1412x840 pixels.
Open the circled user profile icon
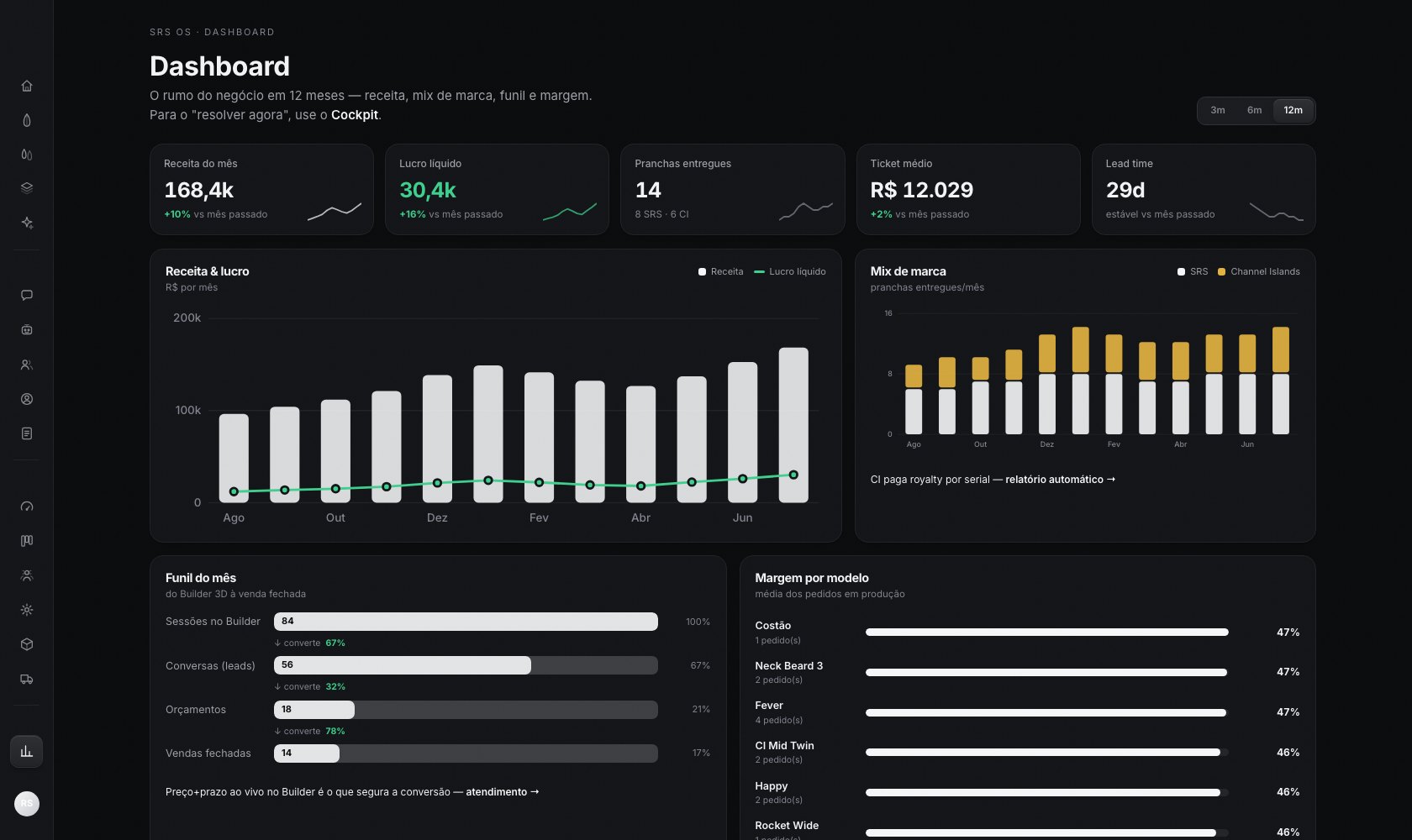click(27, 399)
